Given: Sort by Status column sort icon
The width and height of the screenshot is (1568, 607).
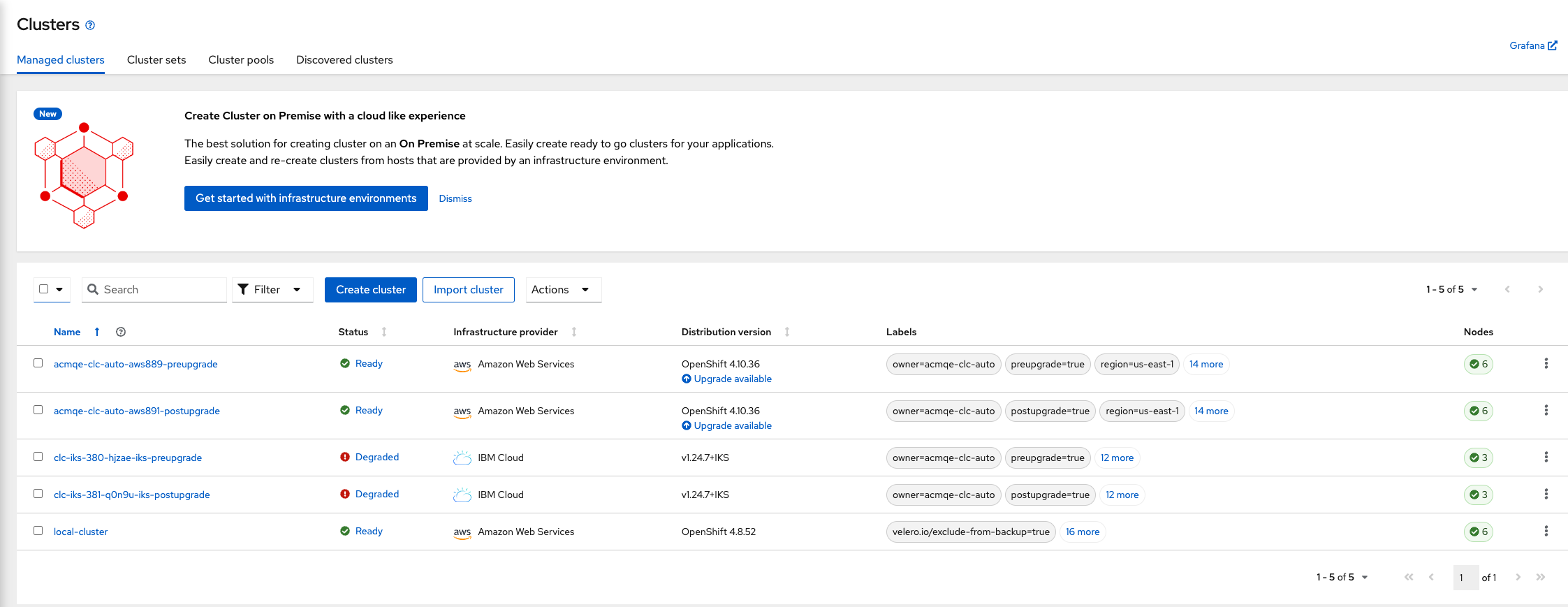Looking at the screenshot, I should tap(384, 332).
